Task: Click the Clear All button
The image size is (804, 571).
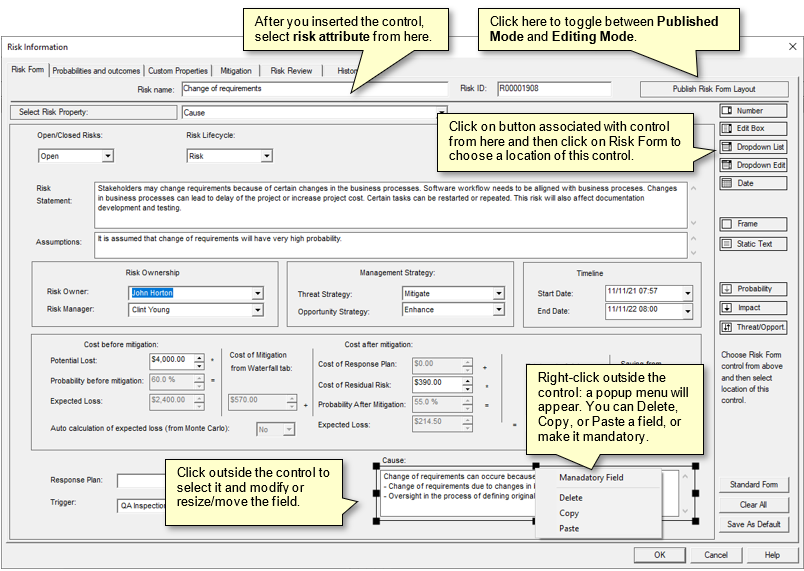Action: pos(753,505)
